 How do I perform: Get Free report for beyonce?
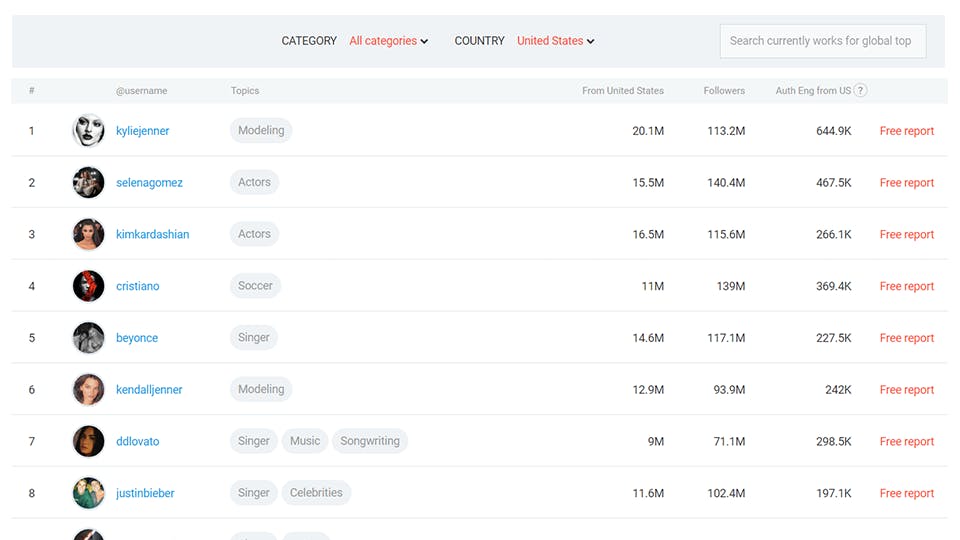[x=907, y=338]
